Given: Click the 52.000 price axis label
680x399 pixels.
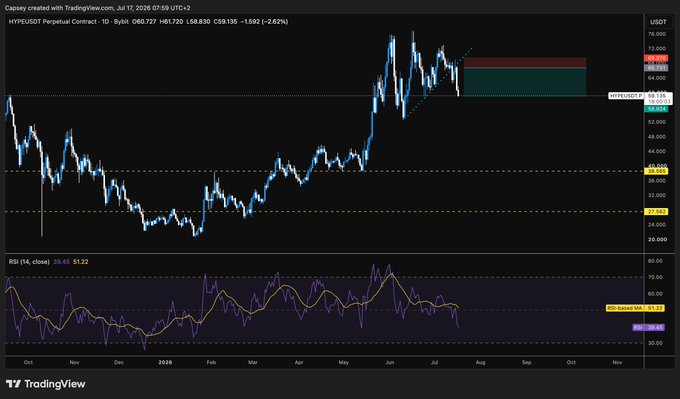Looking at the screenshot, I should pos(657,122).
